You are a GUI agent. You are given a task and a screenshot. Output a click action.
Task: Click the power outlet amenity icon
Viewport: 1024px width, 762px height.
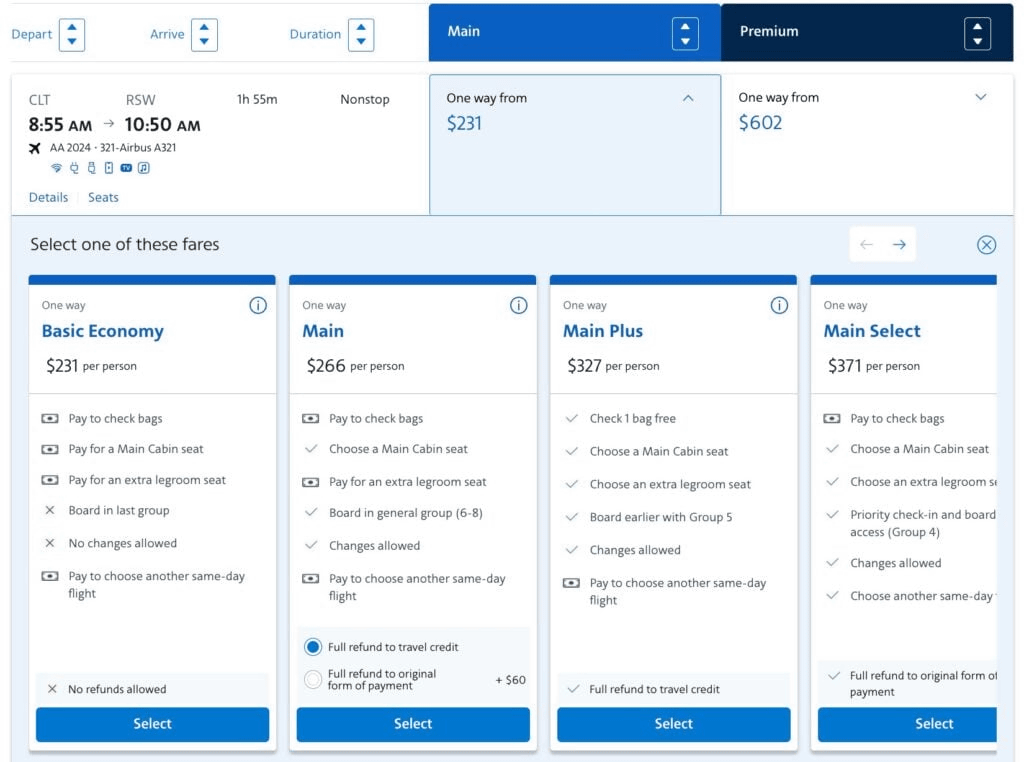[x=74, y=168]
